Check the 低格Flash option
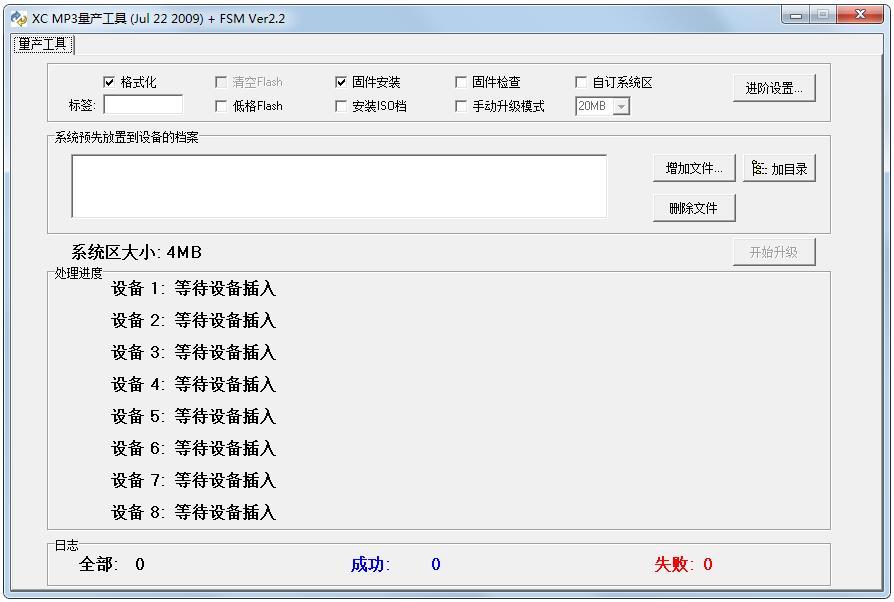 click(221, 106)
